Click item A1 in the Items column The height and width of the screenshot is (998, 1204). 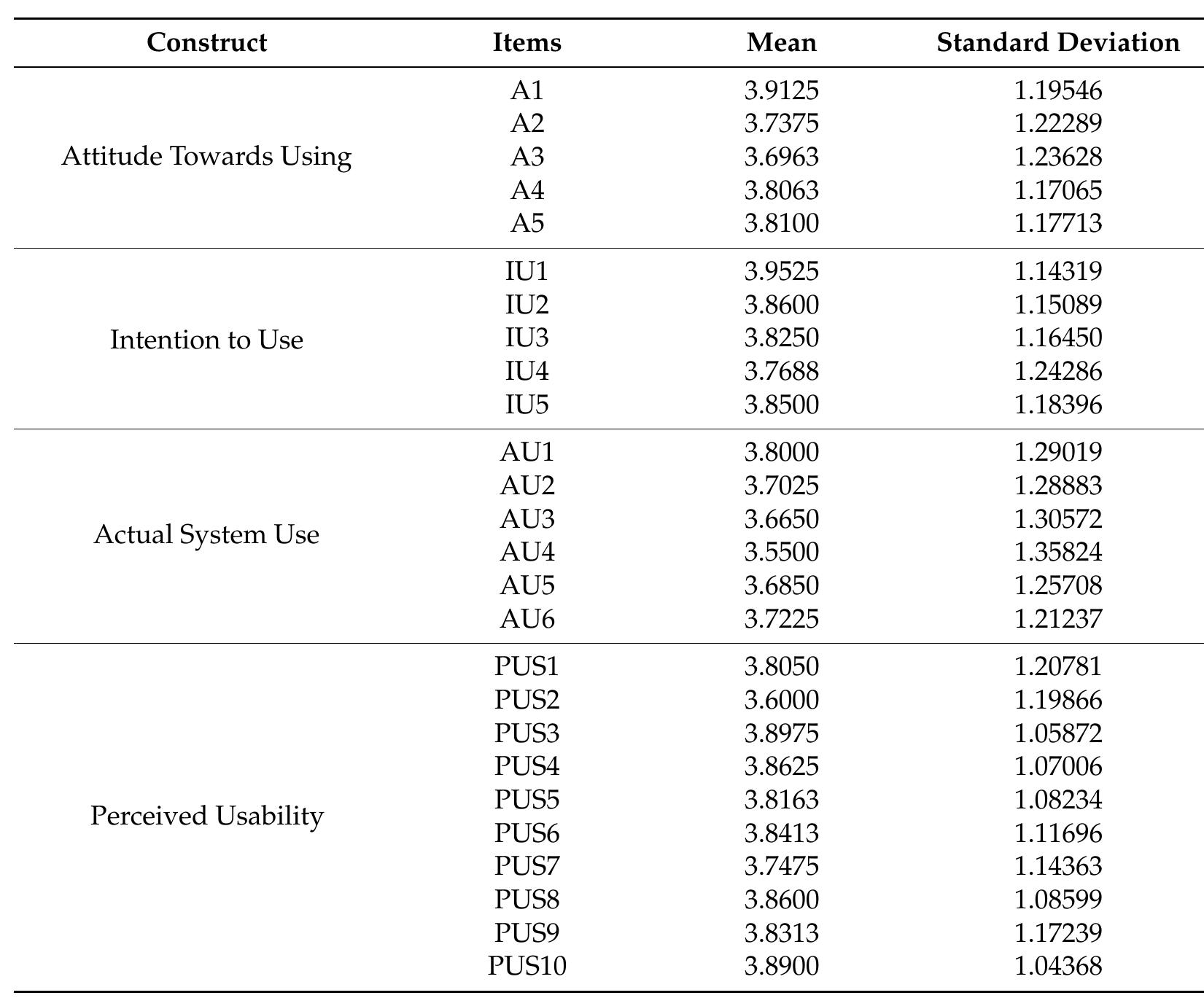coord(527,90)
